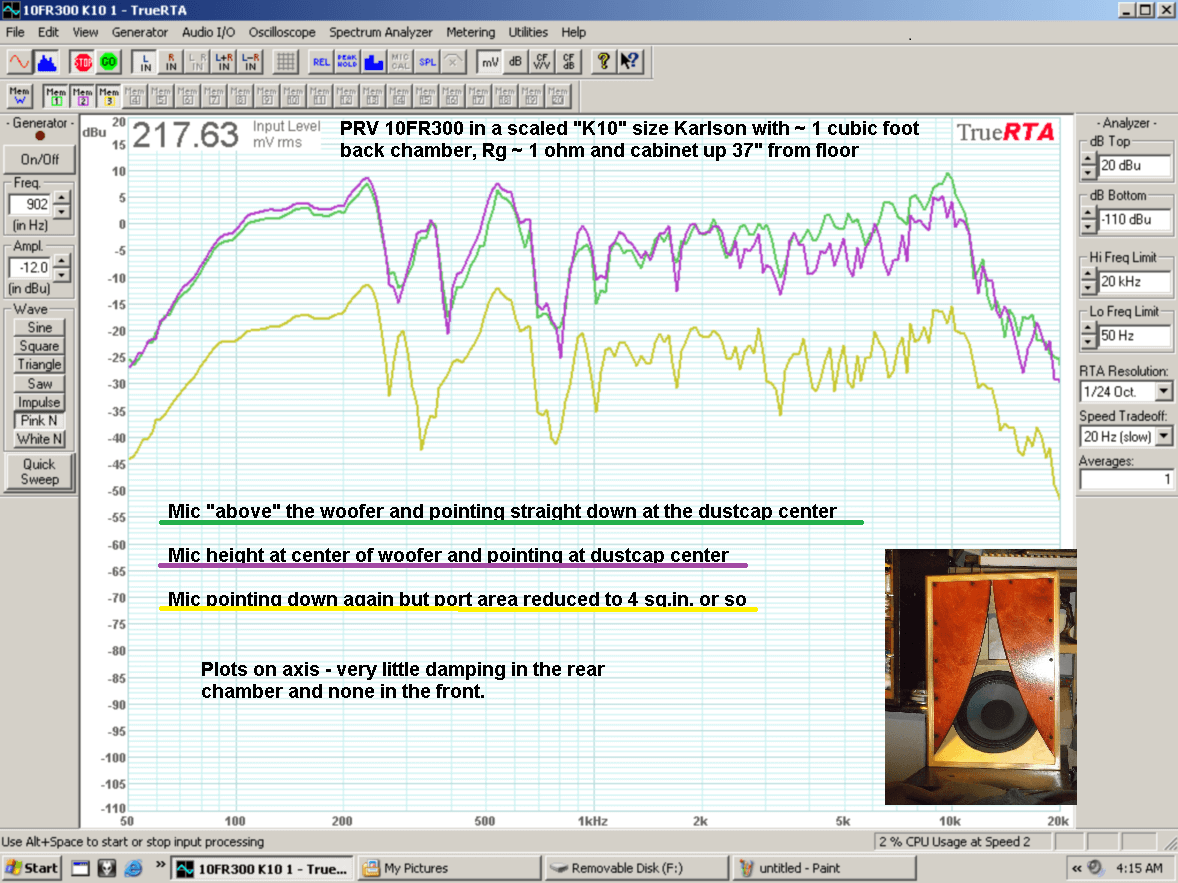The width and height of the screenshot is (1178, 883).
Task: Select the CF dB icon
Action: [x=569, y=62]
